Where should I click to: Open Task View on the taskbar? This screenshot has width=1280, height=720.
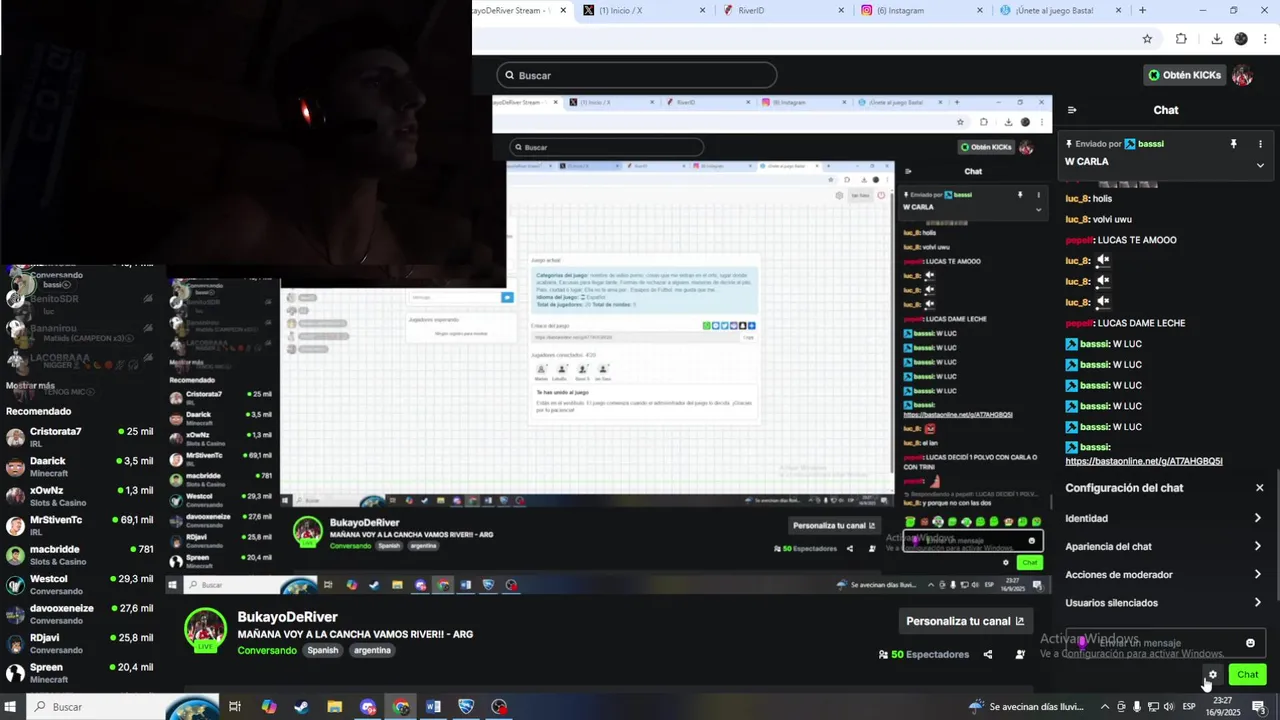pos(235,707)
